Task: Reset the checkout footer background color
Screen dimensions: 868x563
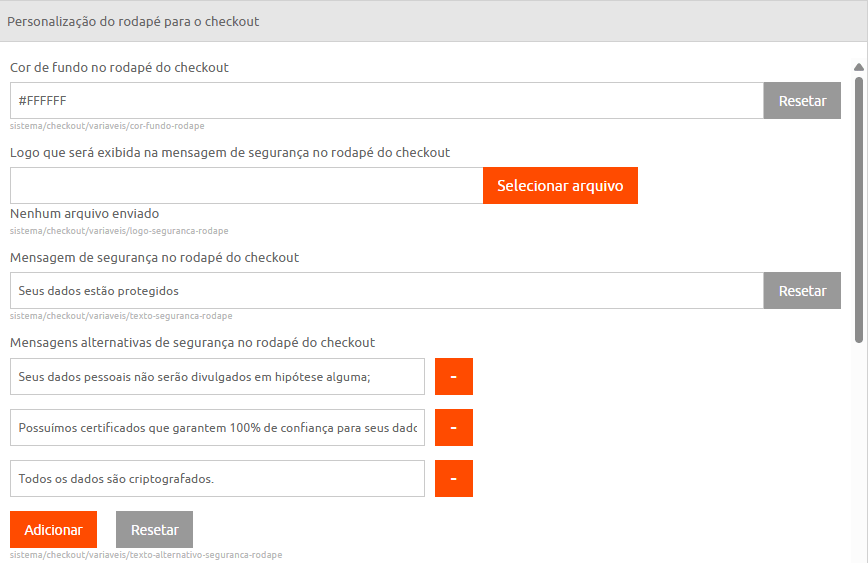Action: (x=802, y=101)
